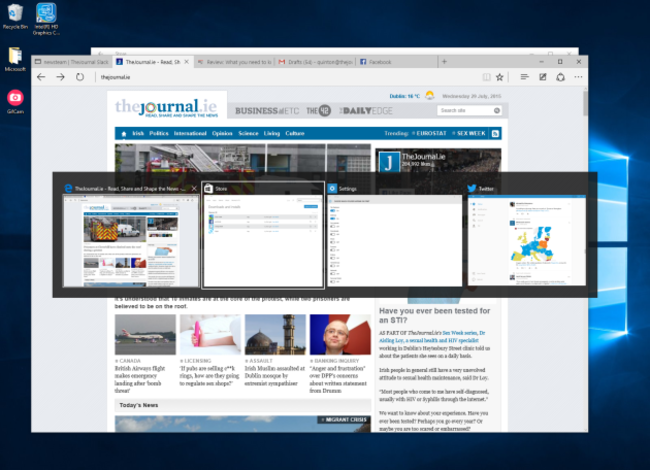Screen dimensions: 650x470
Task: Click the Migrant Crisis banner image
Action: pyautogui.click(x=243, y=424)
